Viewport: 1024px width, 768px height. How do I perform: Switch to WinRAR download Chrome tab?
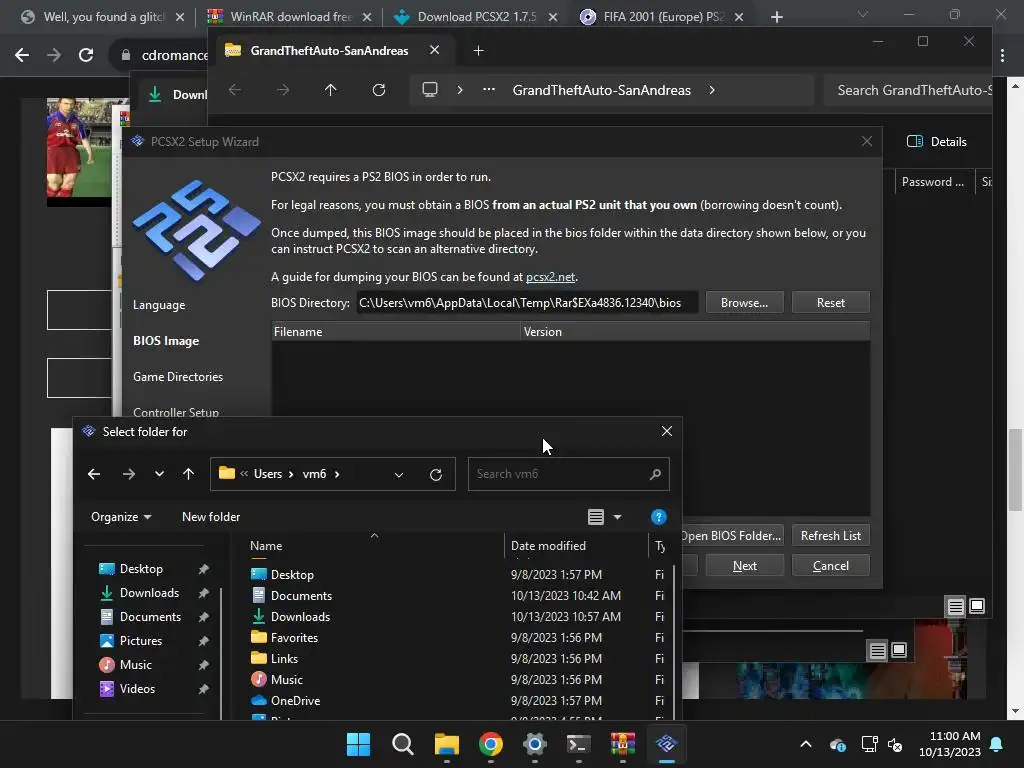[x=290, y=17]
